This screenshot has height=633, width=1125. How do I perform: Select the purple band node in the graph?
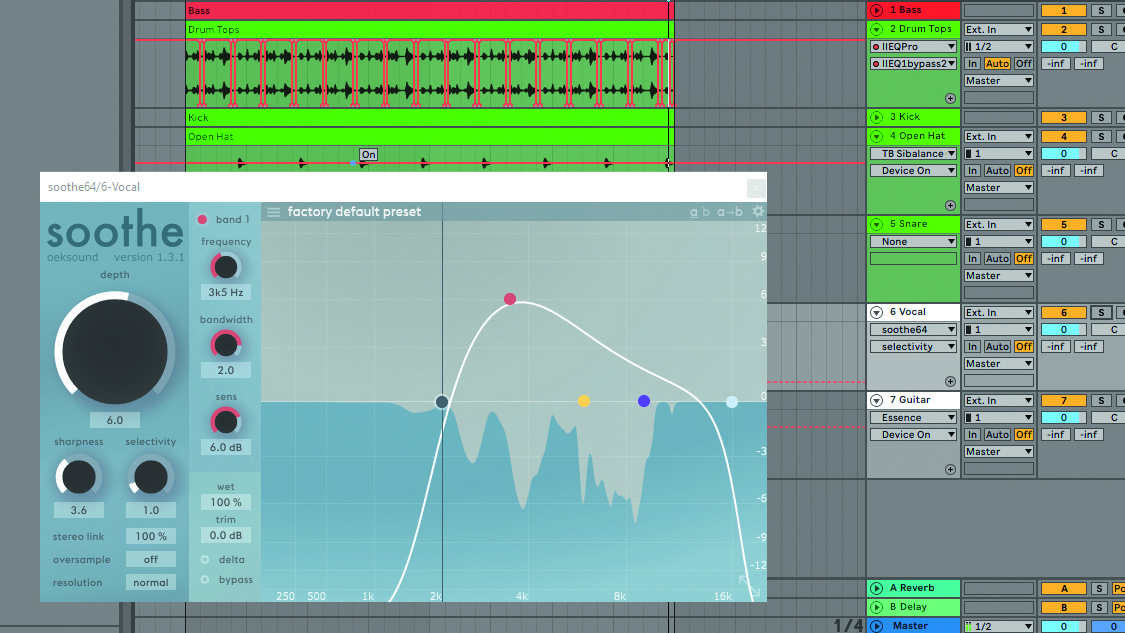644,401
